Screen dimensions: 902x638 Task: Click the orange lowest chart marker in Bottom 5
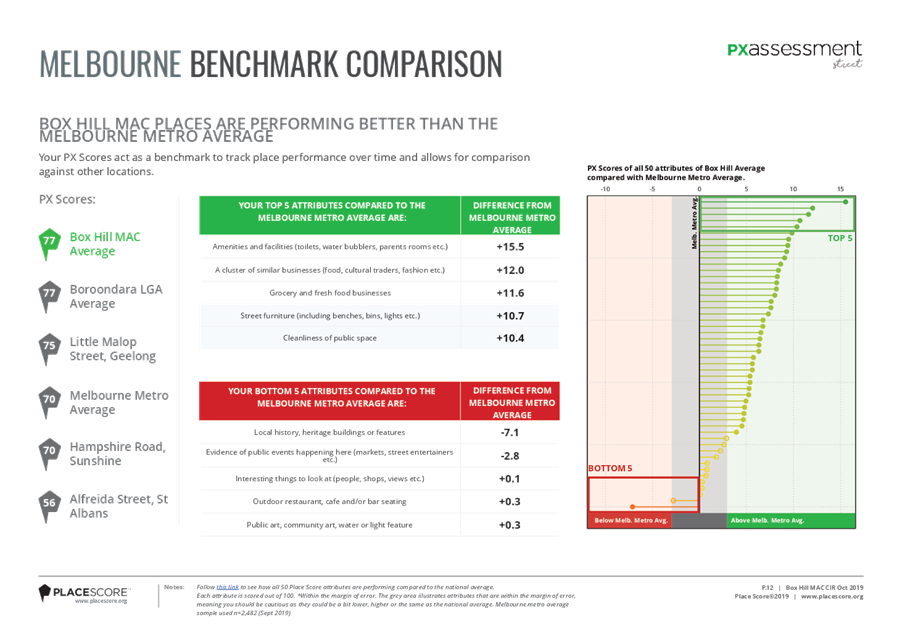pos(633,507)
